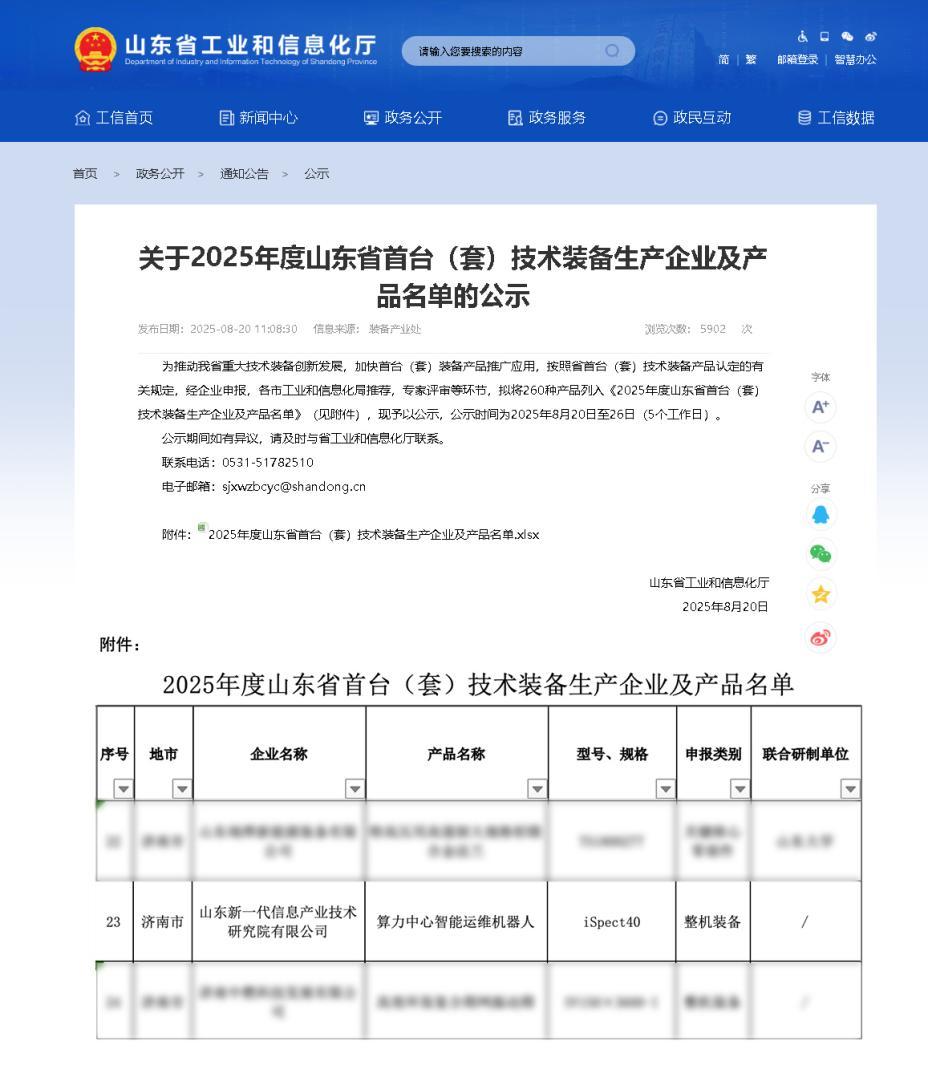This screenshot has height=1077, width=928.
Task: Add page to favorites star icon
Action: [x=820, y=594]
